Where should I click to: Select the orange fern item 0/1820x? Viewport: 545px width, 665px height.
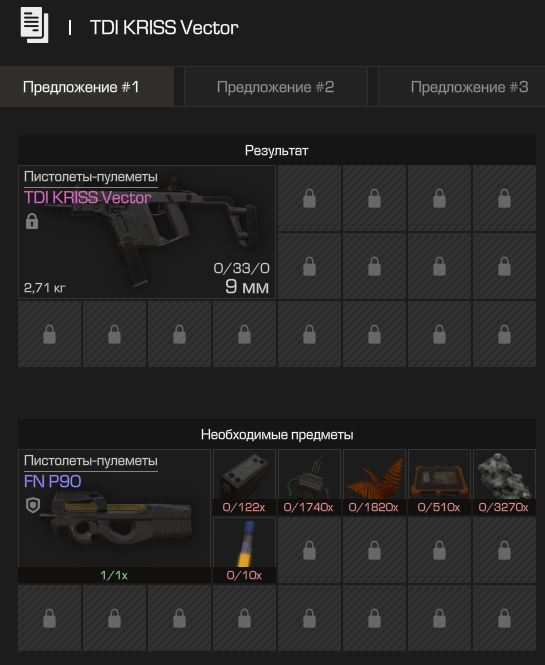[x=374, y=482]
